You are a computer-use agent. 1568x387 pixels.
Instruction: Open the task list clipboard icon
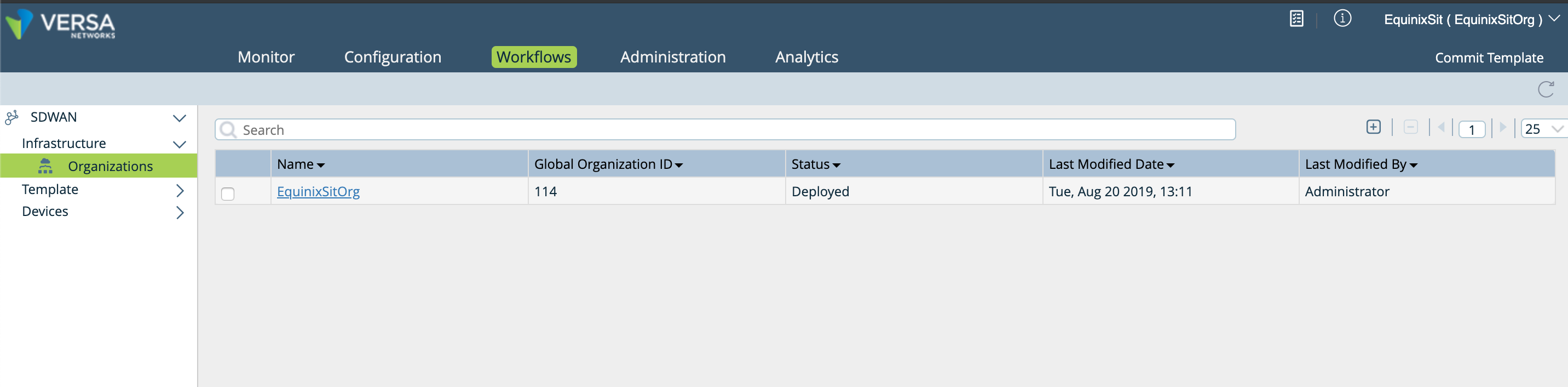(x=1296, y=19)
